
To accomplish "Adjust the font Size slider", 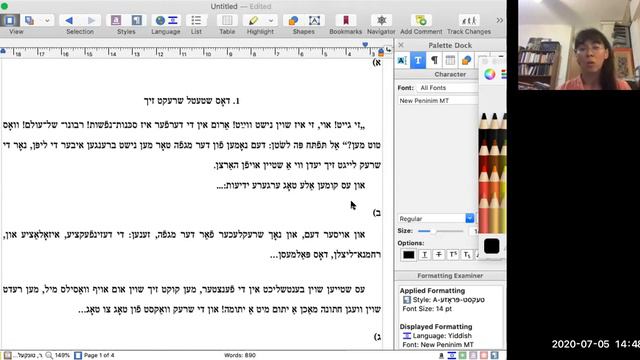I will coord(442,231).
